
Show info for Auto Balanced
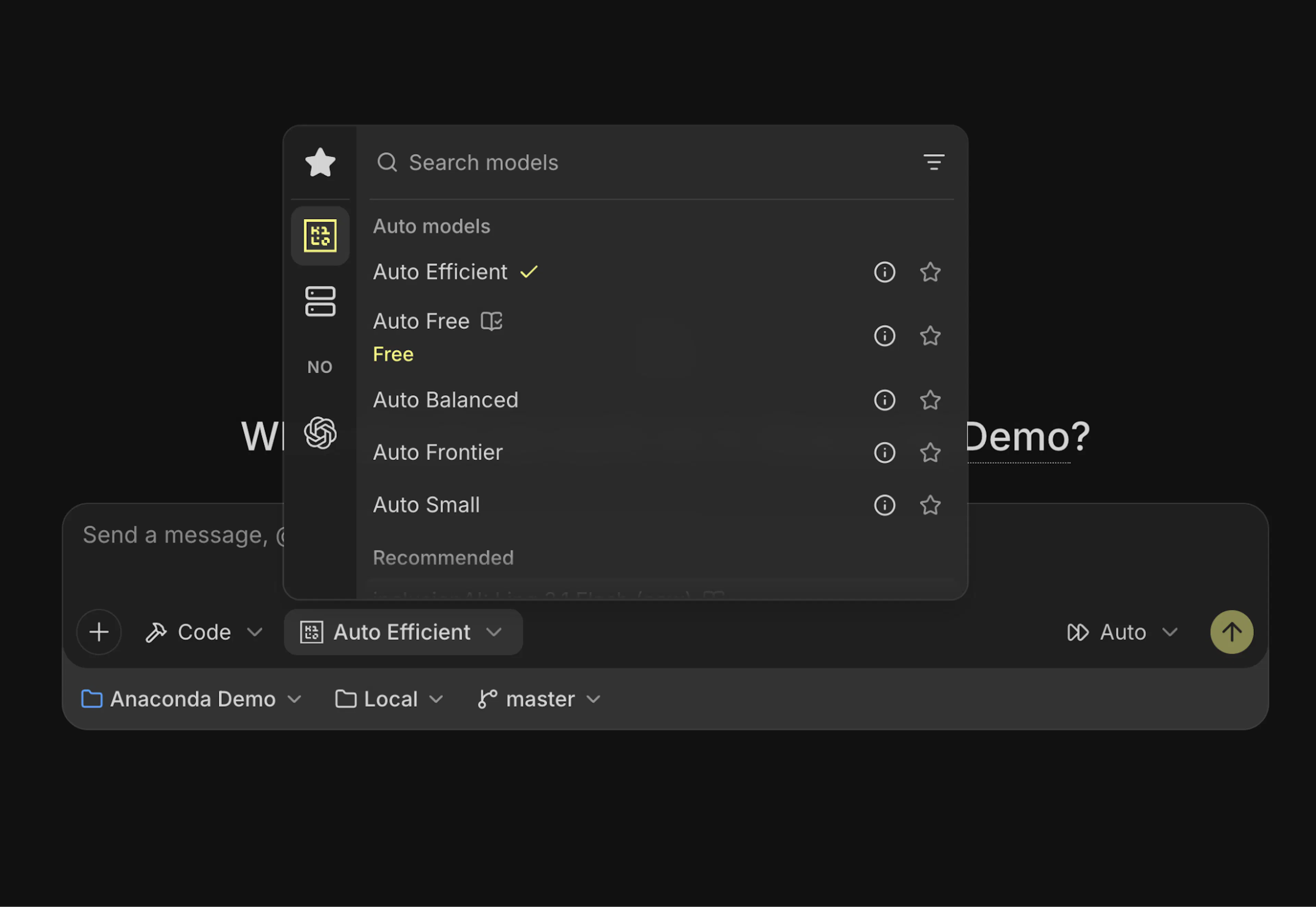click(x=884, y=400)
